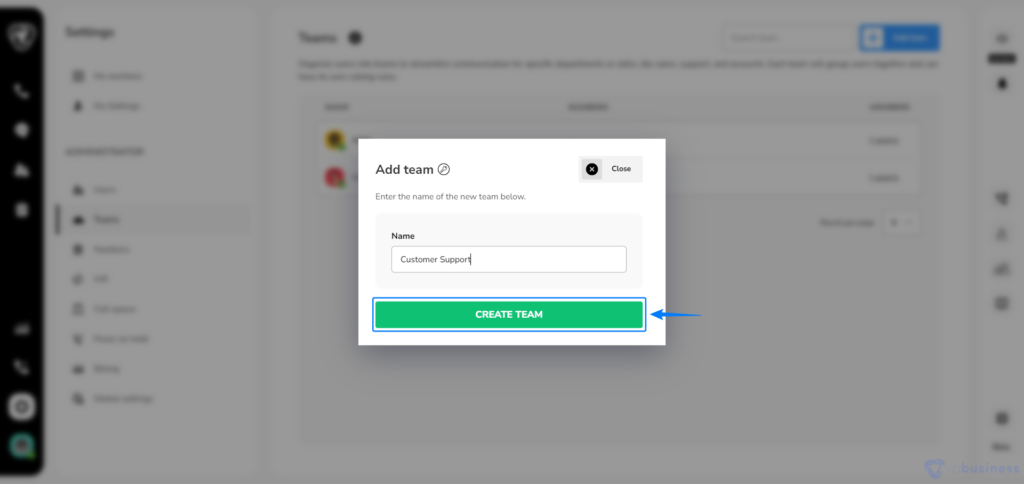Click the Name field containing Customer Support
Viewport: 1024px width, 484px height.
tap(509, 259)
